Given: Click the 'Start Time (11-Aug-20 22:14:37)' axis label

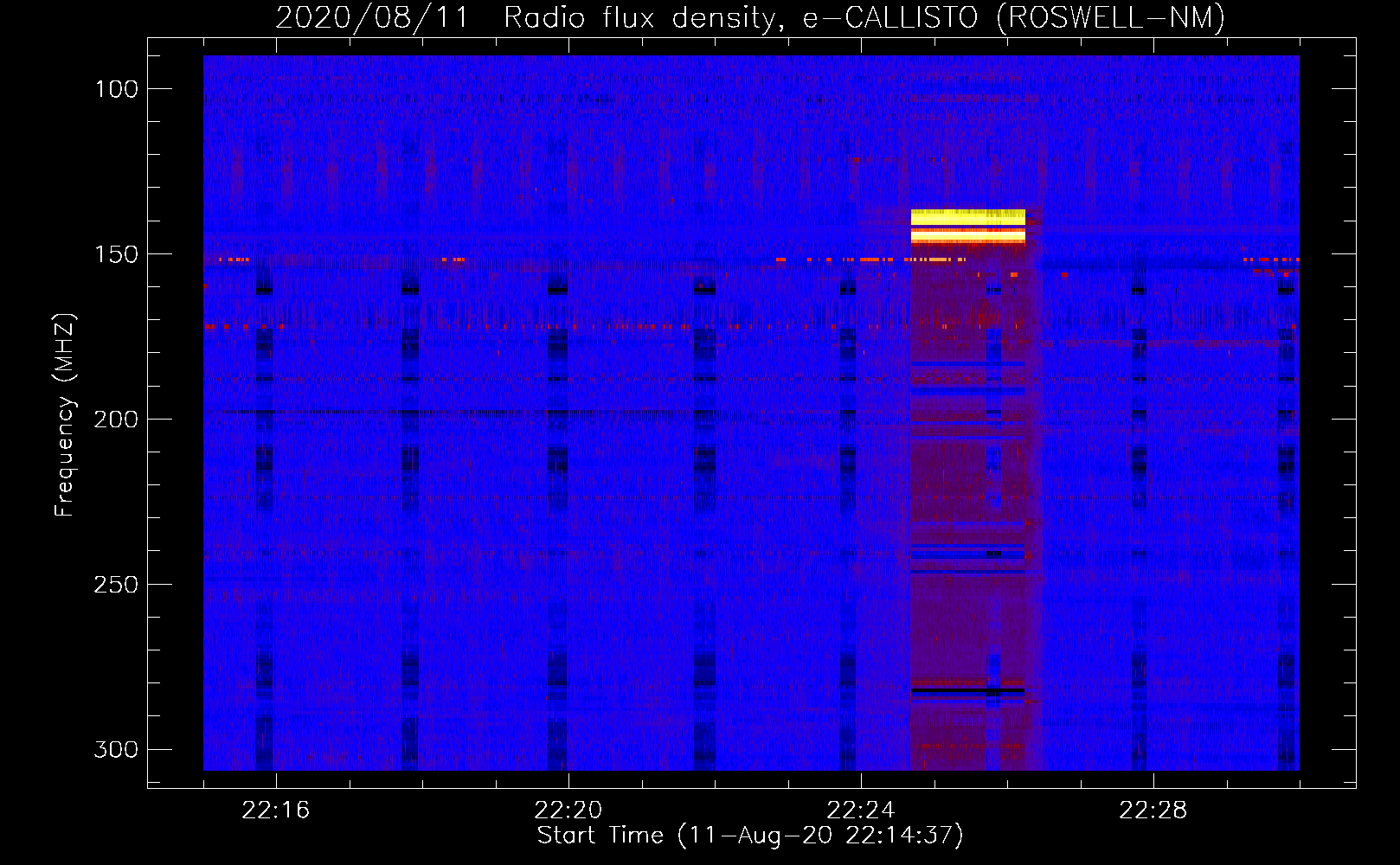Looking at the screenshot, I should [x=750, y=836].
